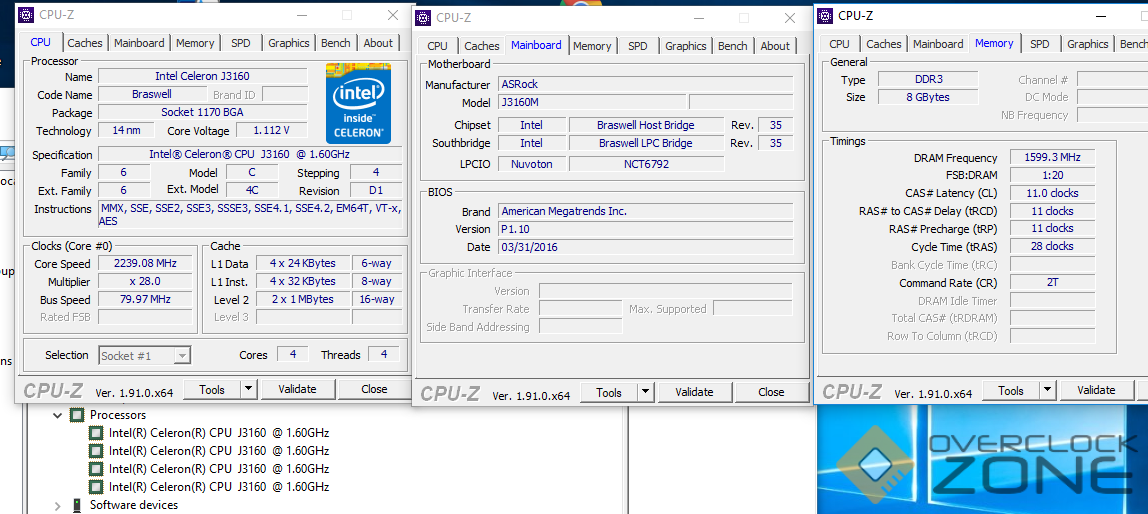
Task: Open the Tools dropdown arrow in the leftmost CPU-Z window
Action: [x=248, y=389]
